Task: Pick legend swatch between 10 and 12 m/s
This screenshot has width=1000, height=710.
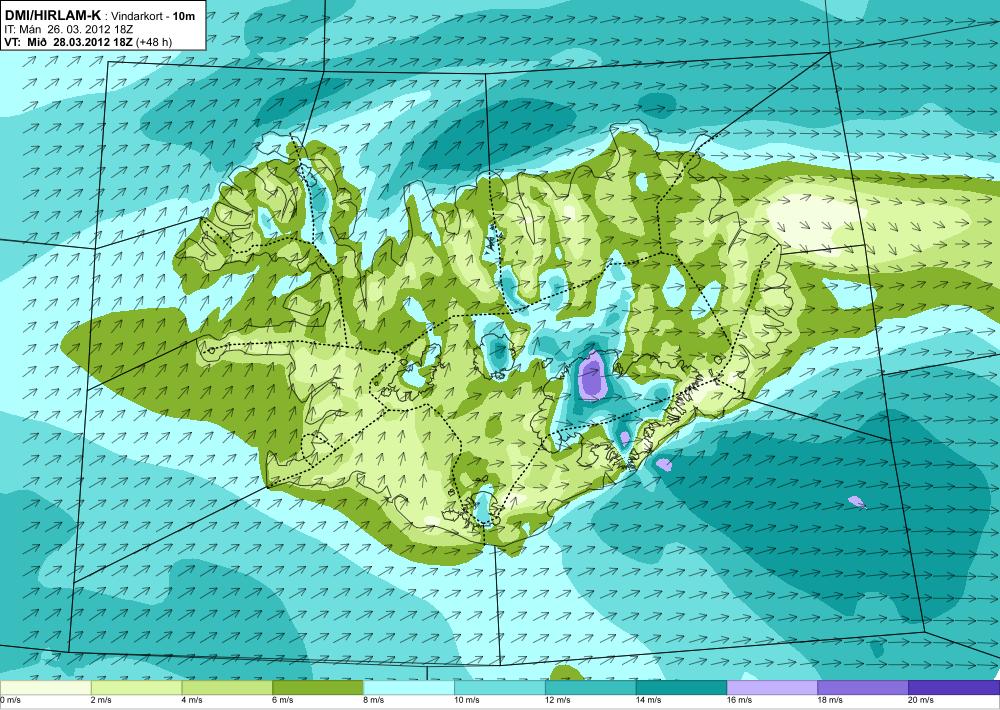Action: coord(499,687)
